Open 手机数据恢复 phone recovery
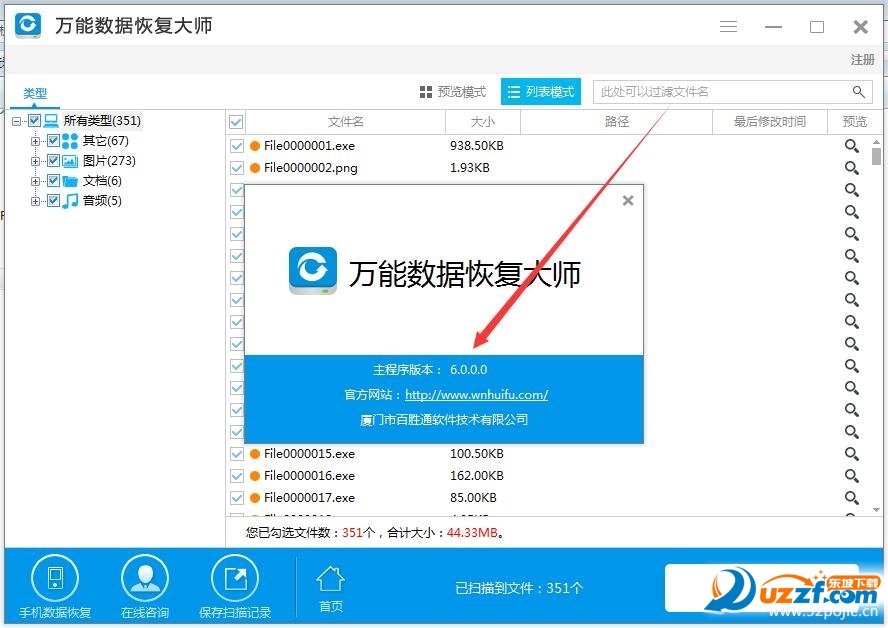Image resolution: width=888 pixels, height=628 pixels. point(55,587)
